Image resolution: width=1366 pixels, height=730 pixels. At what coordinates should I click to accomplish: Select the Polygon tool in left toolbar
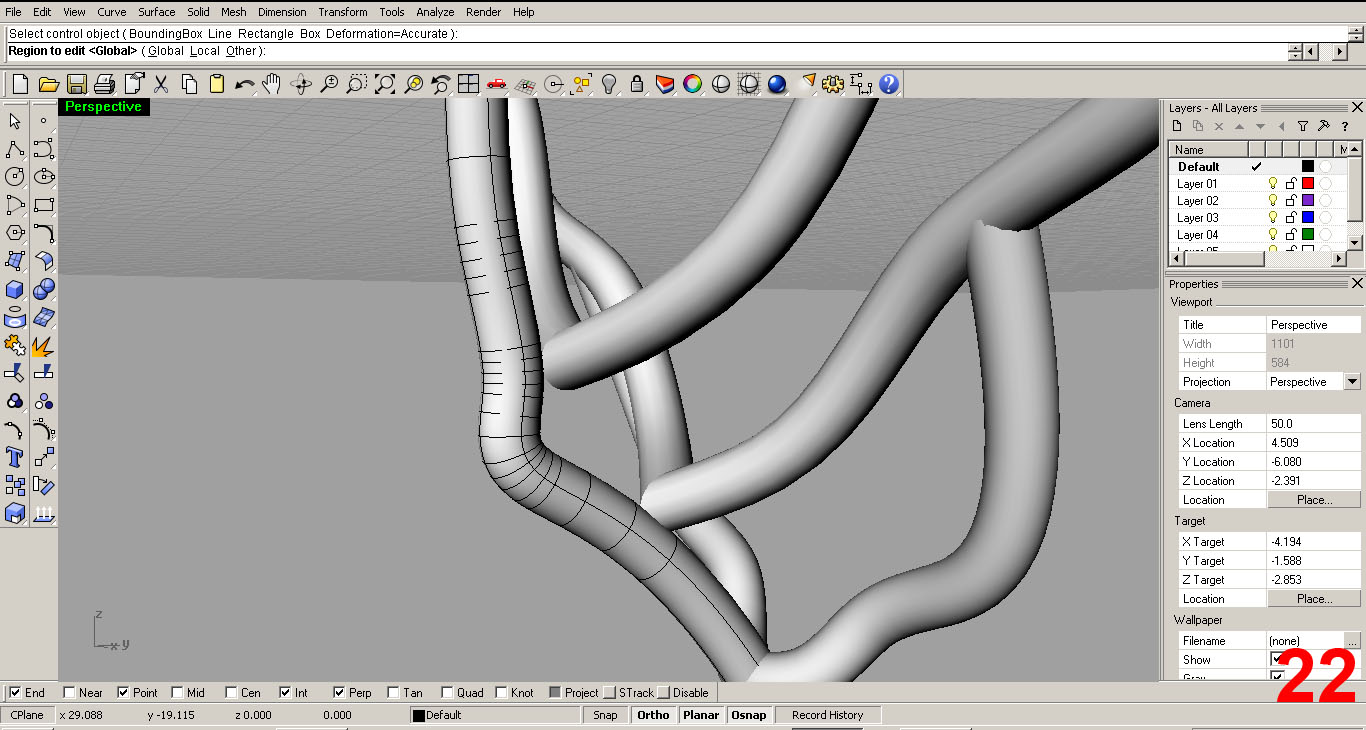coord(15,233)
